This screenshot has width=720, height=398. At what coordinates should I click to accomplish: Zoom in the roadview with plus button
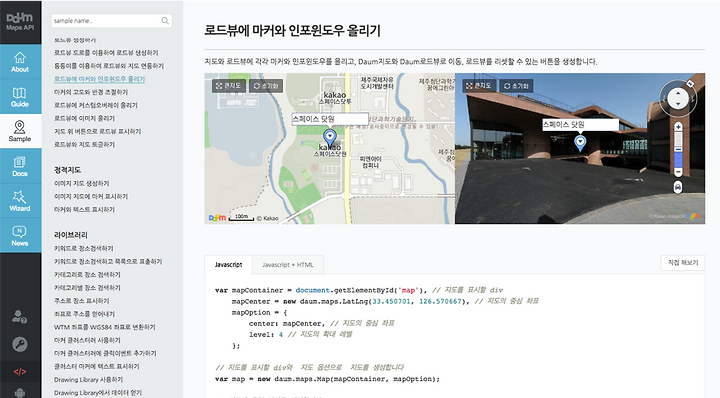678,127
